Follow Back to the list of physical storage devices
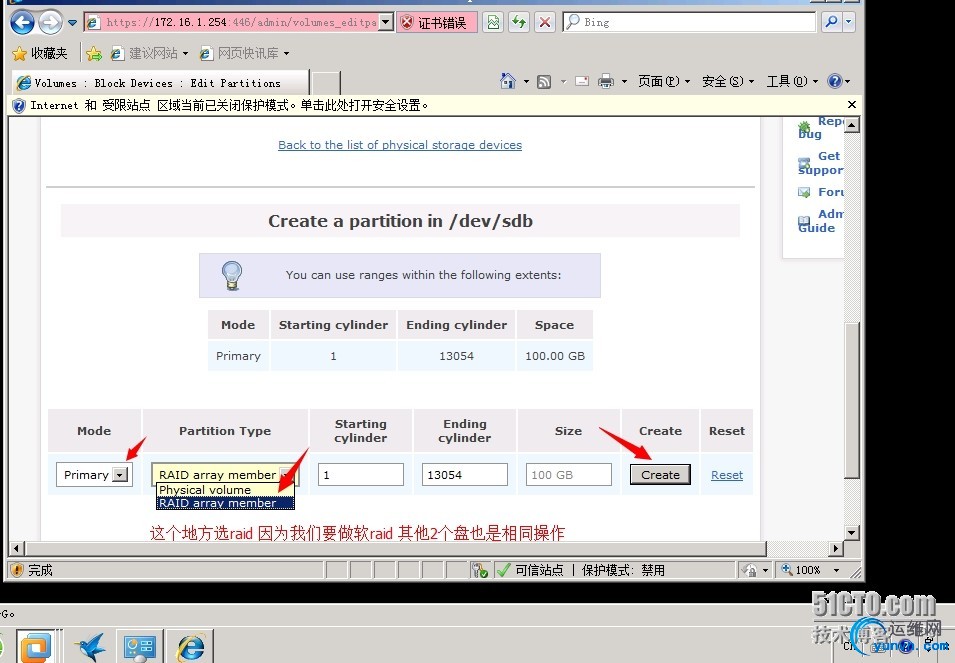Viewport: 955px width, 663px height. (x=400, y=145)
